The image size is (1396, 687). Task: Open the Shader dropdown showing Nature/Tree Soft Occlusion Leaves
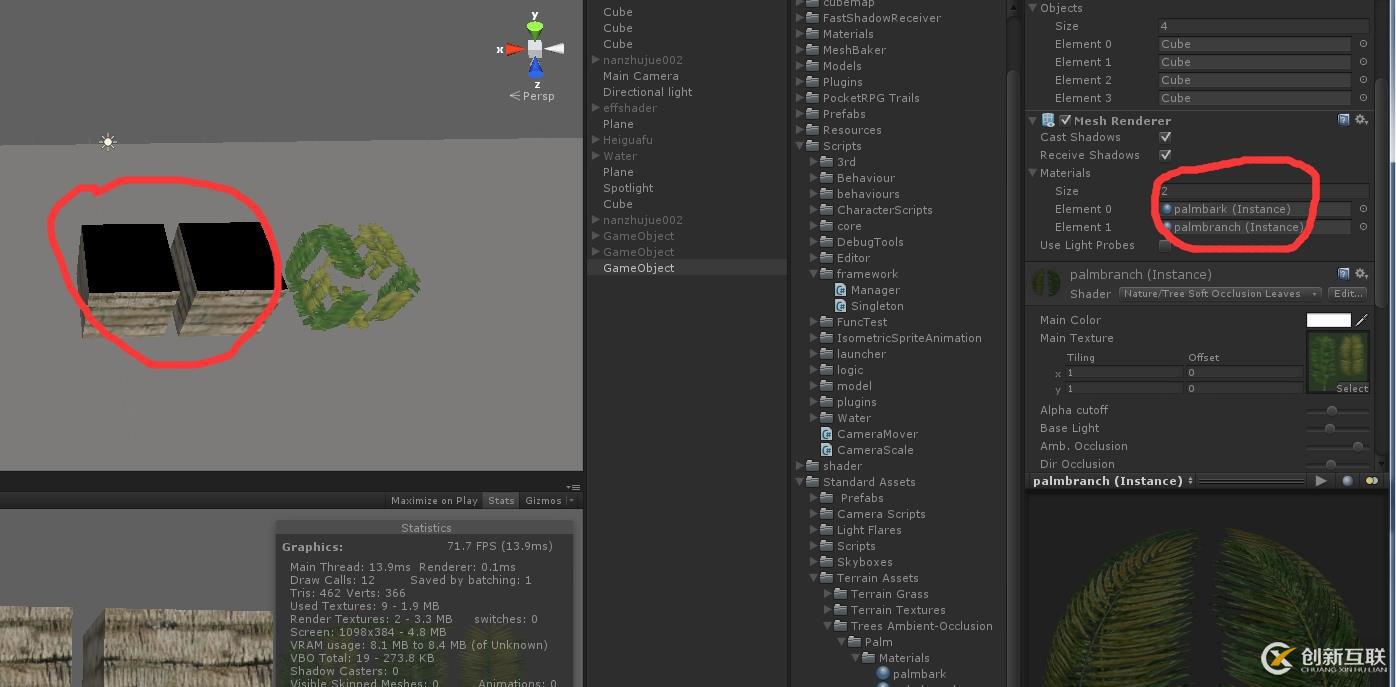1218,293
